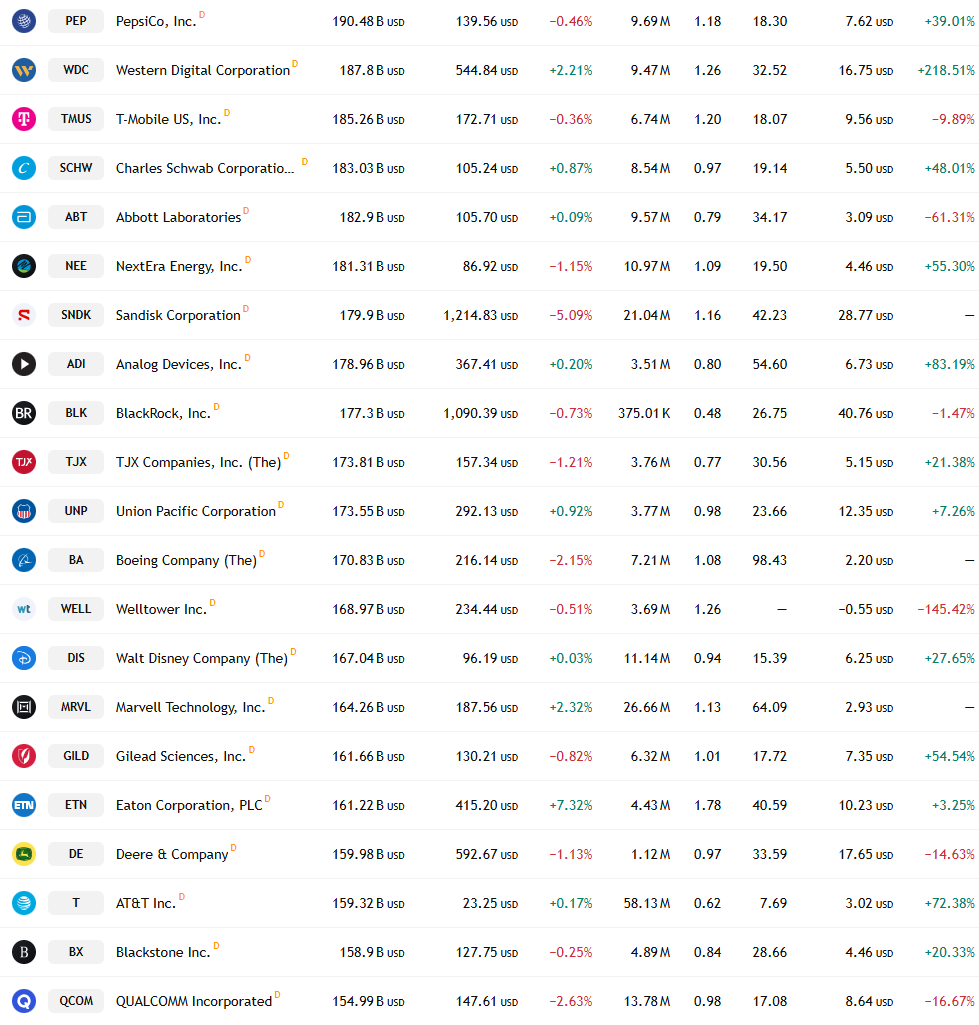Click the Sandisk logo icon
This screenshot has height=1025, width=979.
point(24,315)
